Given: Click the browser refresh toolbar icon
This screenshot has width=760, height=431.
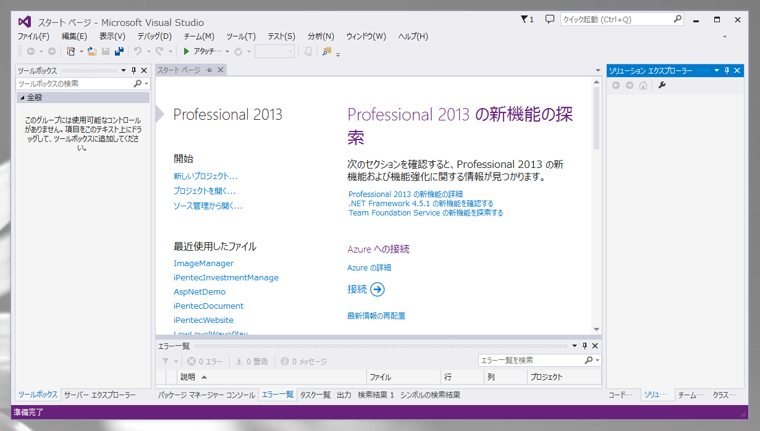Looking at the screenshot, I should pos(238,51).
